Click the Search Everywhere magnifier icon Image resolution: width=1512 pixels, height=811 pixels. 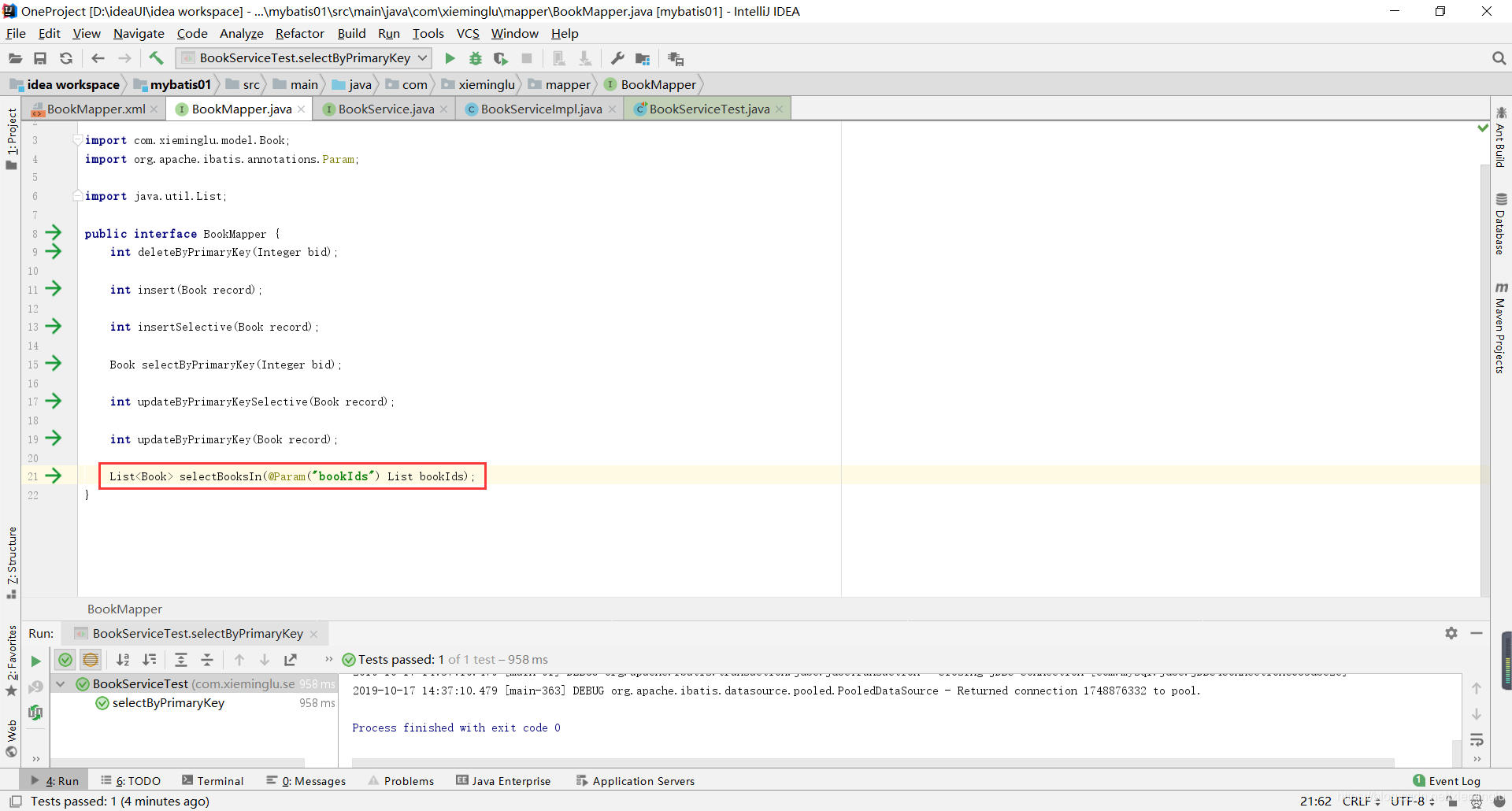pyautogui.click(x=1499, y=58)
